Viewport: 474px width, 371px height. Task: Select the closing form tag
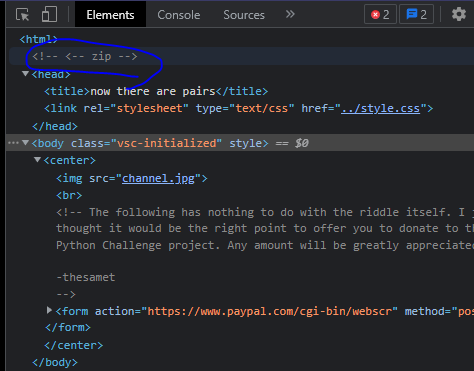(68, 327)
